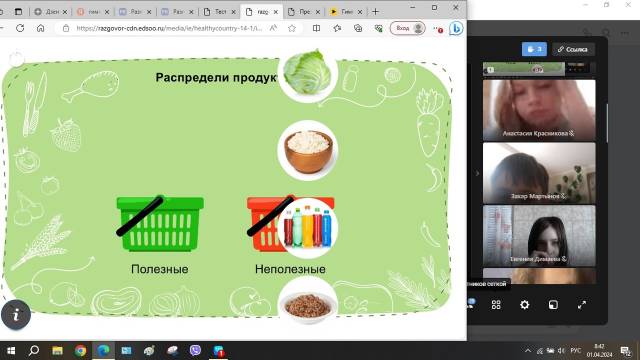Switch to grid view in the call
The width and height of the screenshot is (640, 360).
pyautogui.click(x=496, y=305)
